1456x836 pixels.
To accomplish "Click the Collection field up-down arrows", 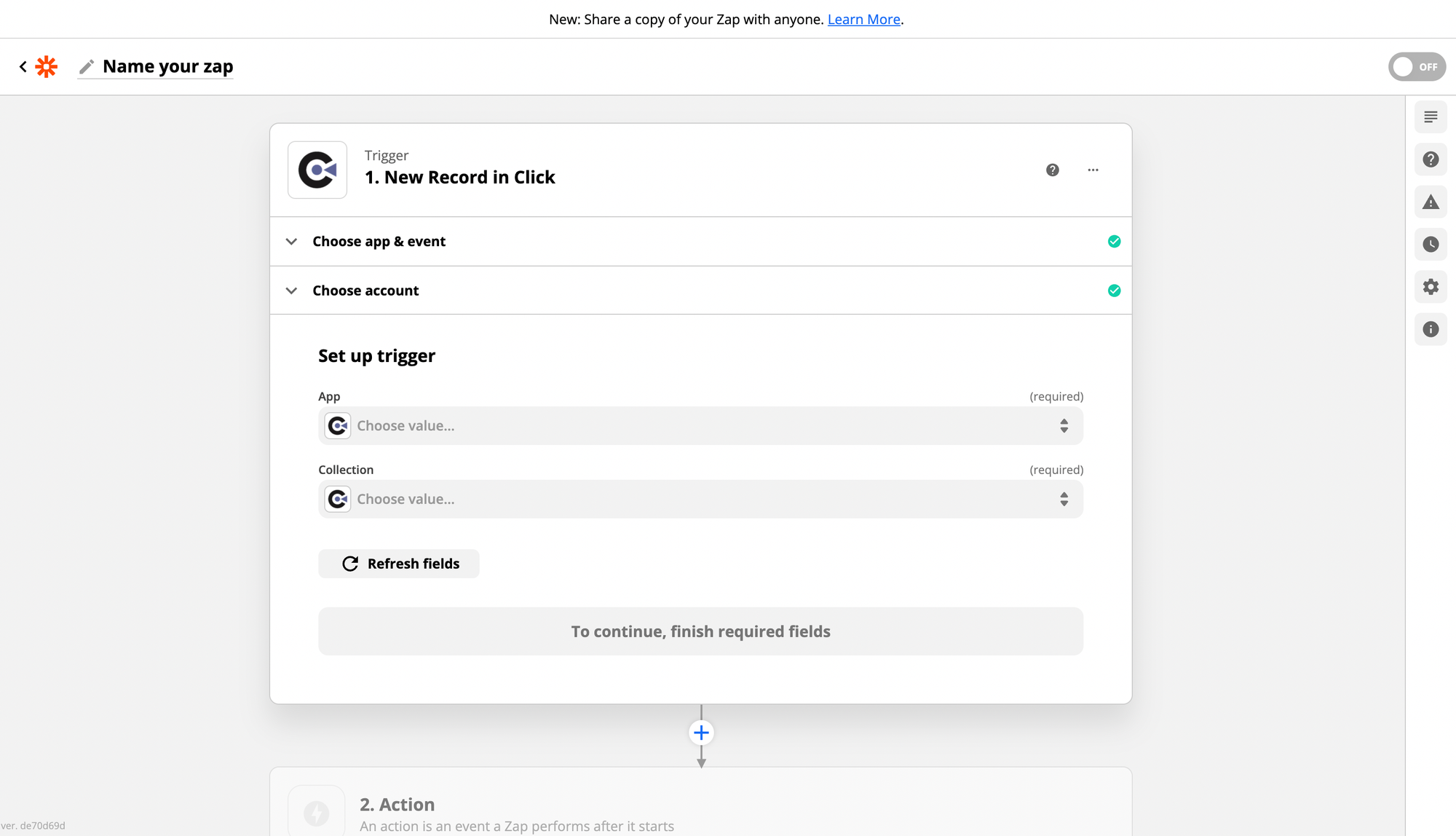I will [1064, 500].
